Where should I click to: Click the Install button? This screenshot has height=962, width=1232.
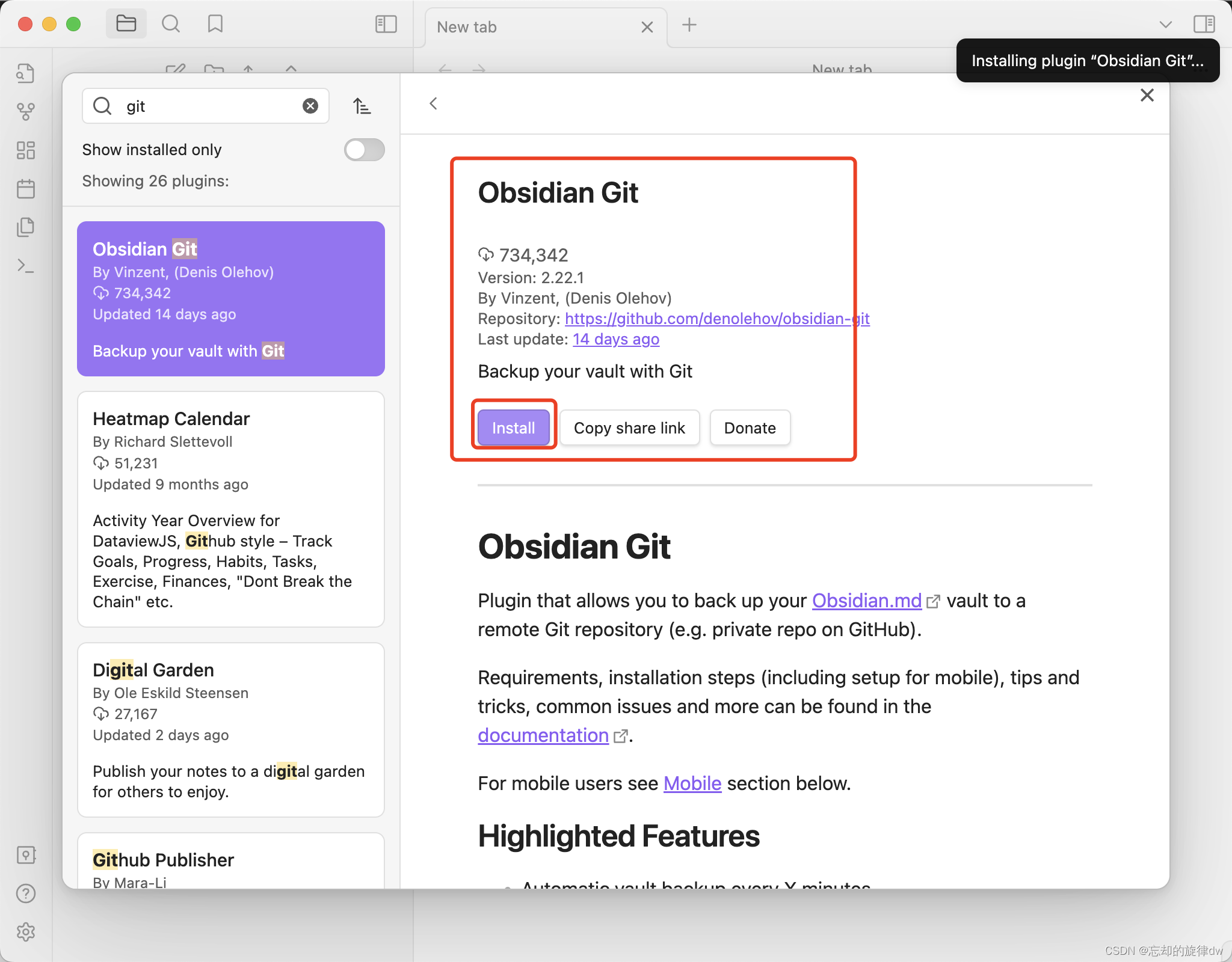(513, 428)
